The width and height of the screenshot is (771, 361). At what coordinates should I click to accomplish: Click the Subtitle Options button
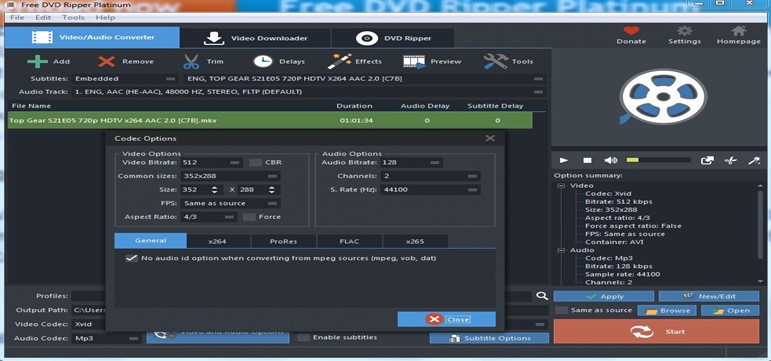click(x=489, y=338)
